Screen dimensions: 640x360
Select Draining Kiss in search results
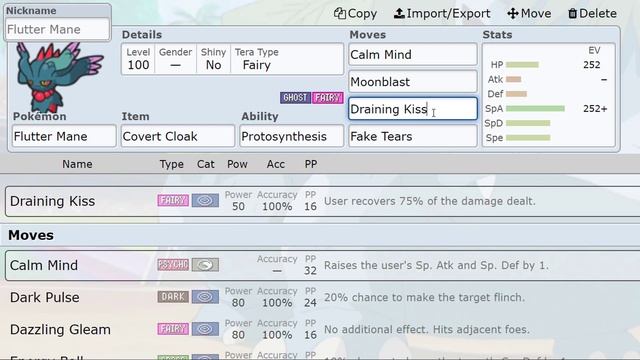[322, 201]
